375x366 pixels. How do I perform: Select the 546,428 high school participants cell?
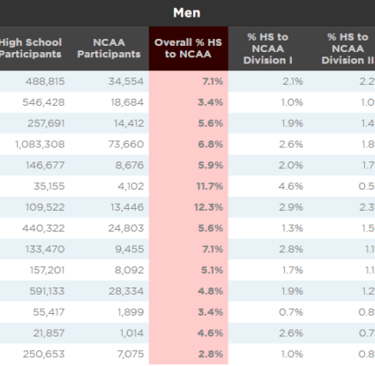[x=44, y=102]
